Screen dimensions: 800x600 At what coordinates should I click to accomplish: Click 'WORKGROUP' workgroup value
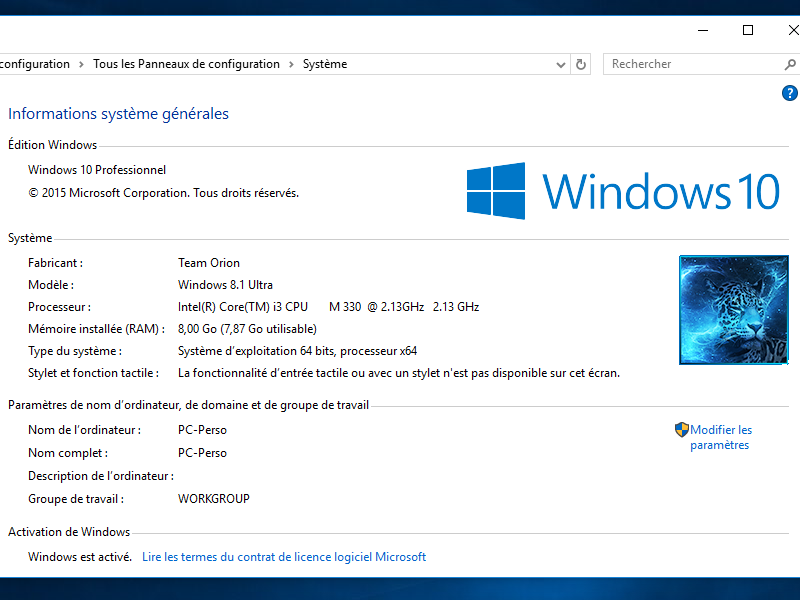213,499
